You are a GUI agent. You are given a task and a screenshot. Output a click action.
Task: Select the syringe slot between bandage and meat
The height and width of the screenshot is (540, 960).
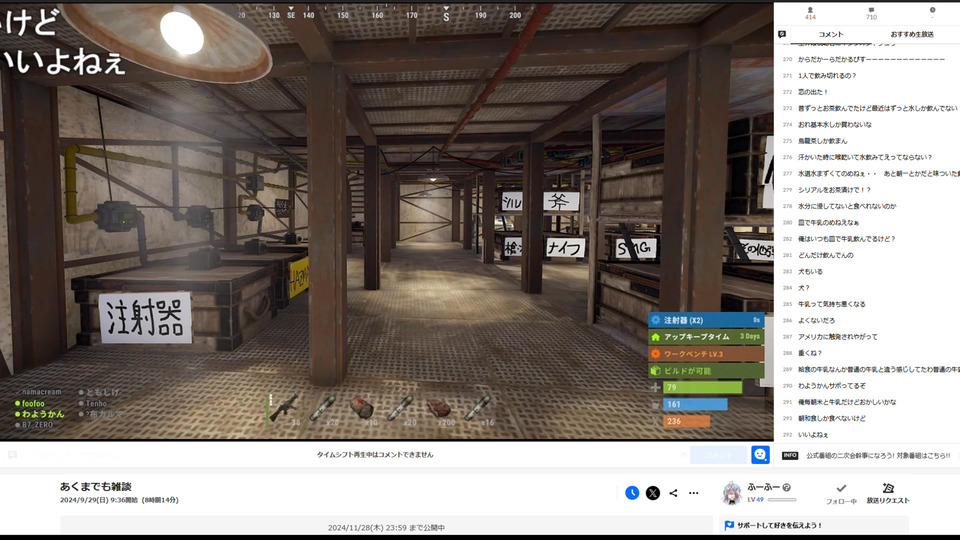(x=401, y=409)
